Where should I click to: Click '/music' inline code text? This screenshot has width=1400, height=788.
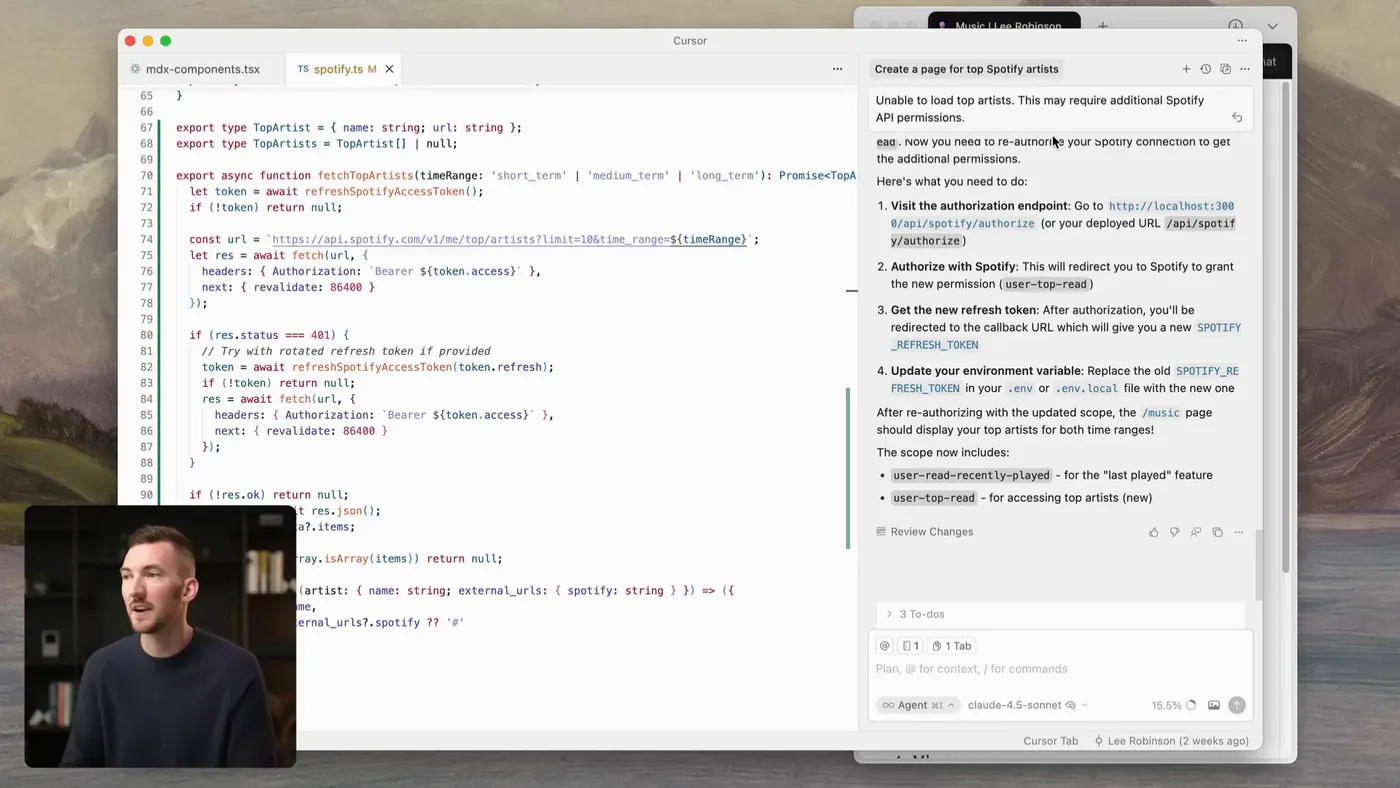tap(1160, 412)
